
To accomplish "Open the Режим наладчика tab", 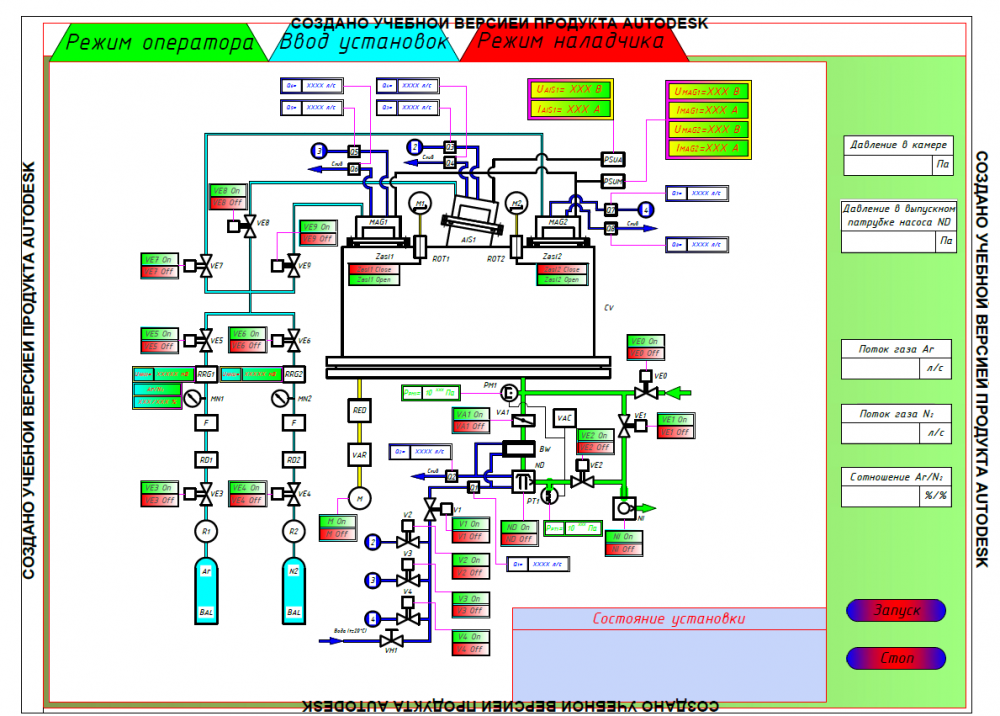I will [x=572, y=43].
